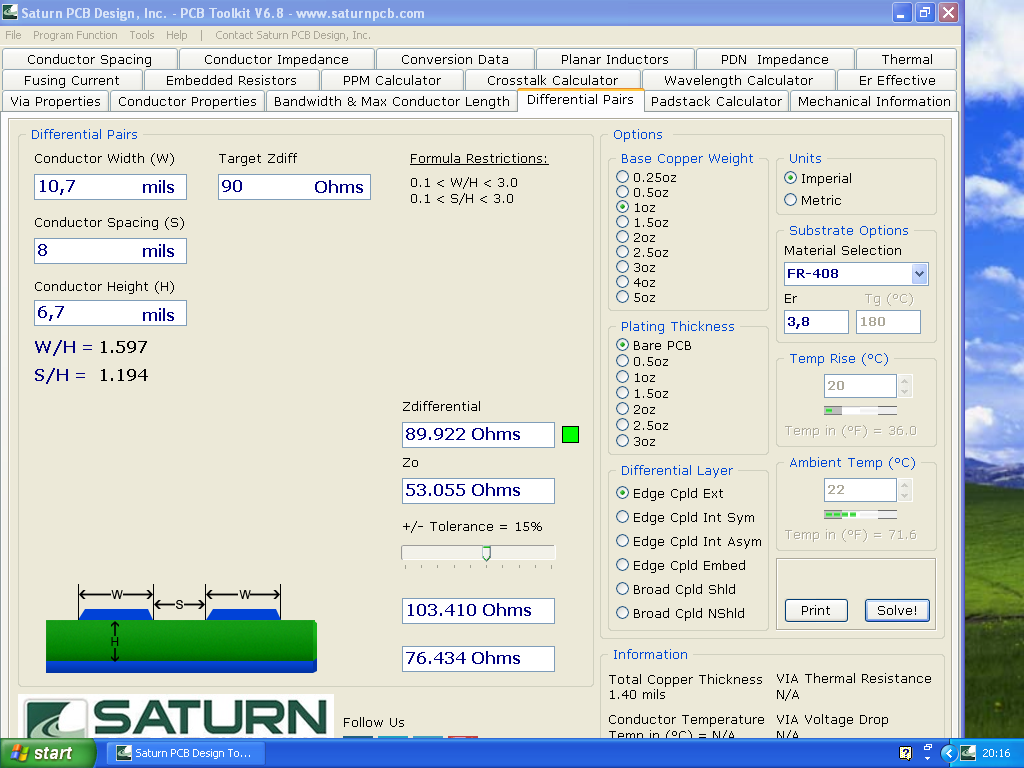This screenshot has width=1024, height=768.
Task: Click the Temp Rise slider bar
Action: 860,410
